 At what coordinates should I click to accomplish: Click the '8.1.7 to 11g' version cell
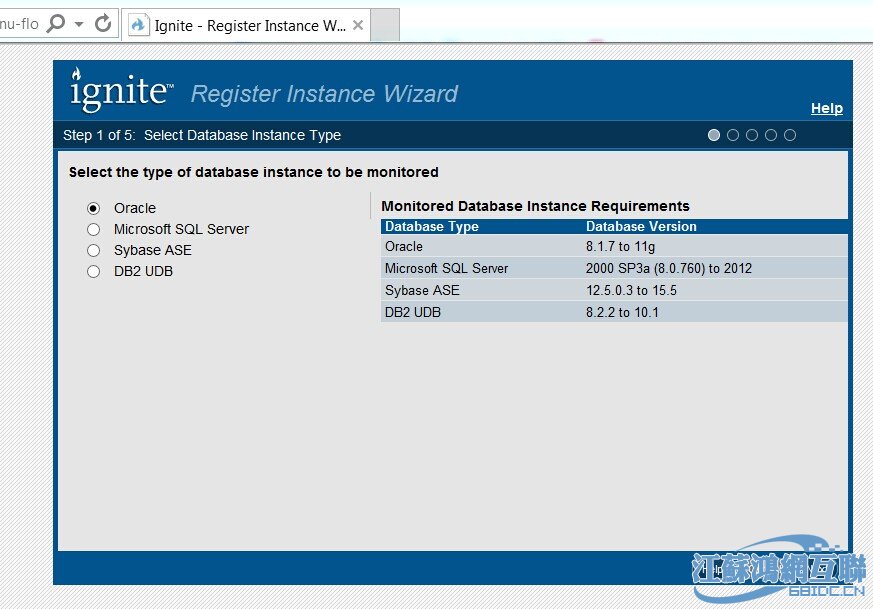pos(620,247)
